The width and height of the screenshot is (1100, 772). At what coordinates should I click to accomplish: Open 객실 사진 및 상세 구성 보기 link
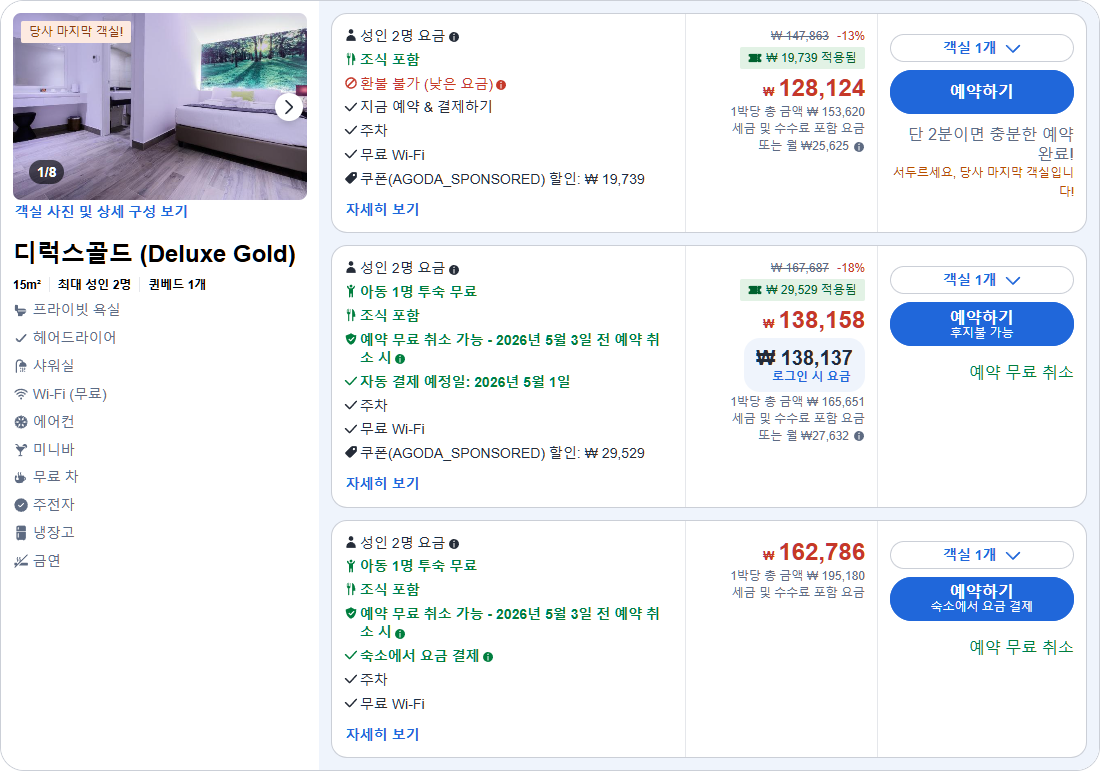pyautogui.click(x=103, y=210)
